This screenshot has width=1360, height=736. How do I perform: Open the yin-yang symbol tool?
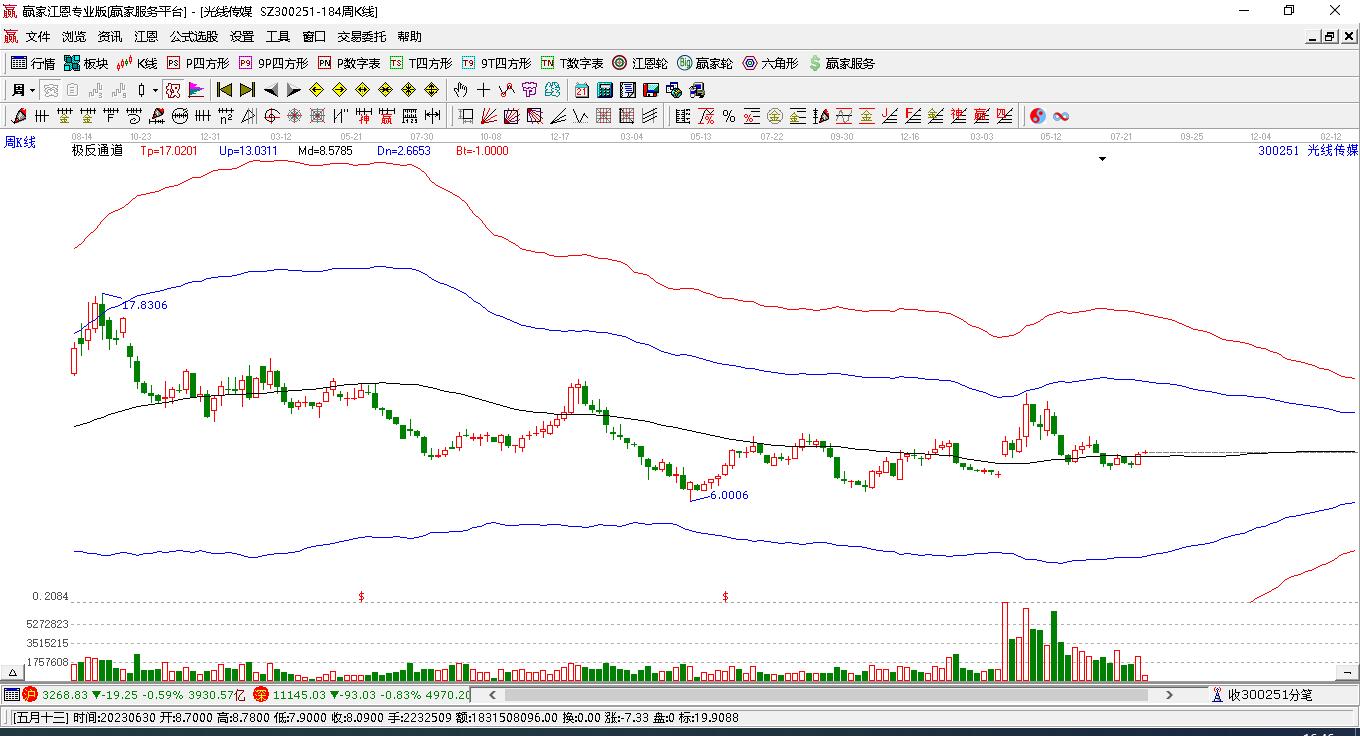[1037, 116]
